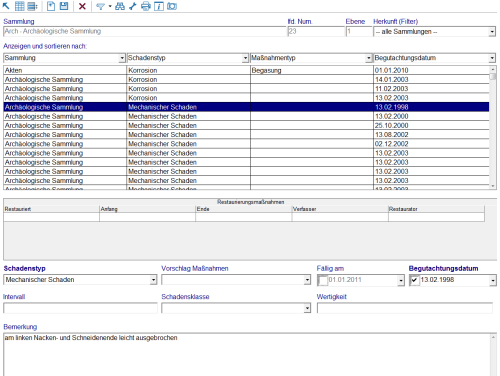Click the camera icon in the toolbar
Screen dimensions: 500x376
coord(172,6)
